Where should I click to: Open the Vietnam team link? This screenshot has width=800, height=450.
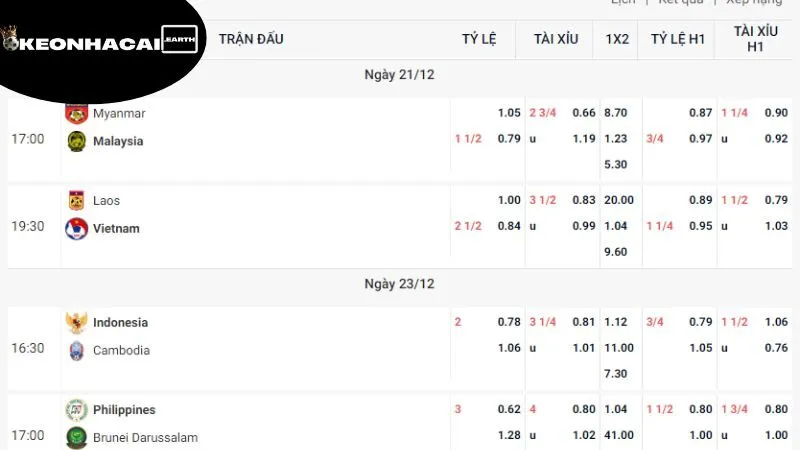(x=116, y=228)
